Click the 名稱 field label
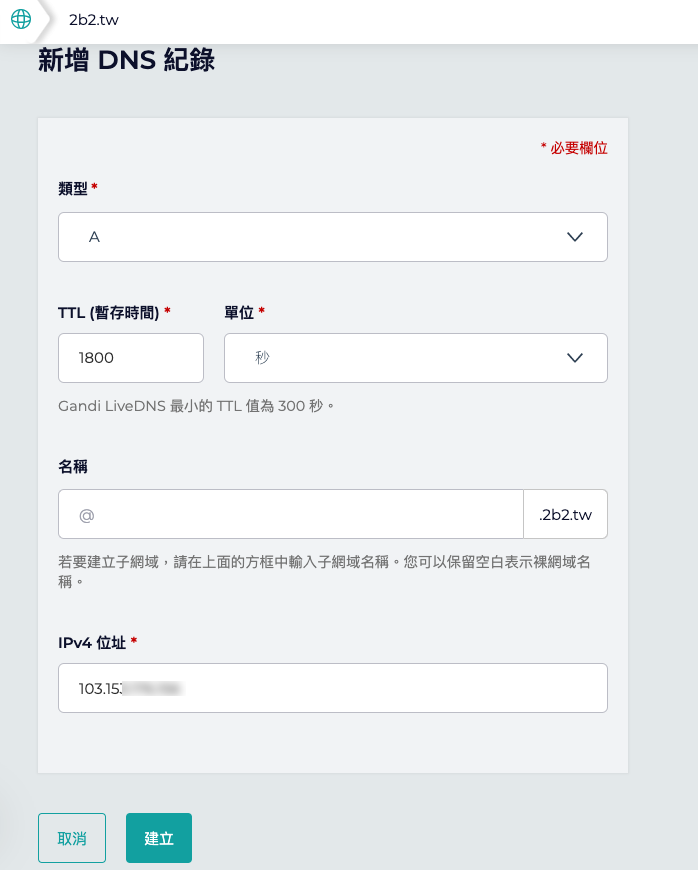 click(73, 467)
